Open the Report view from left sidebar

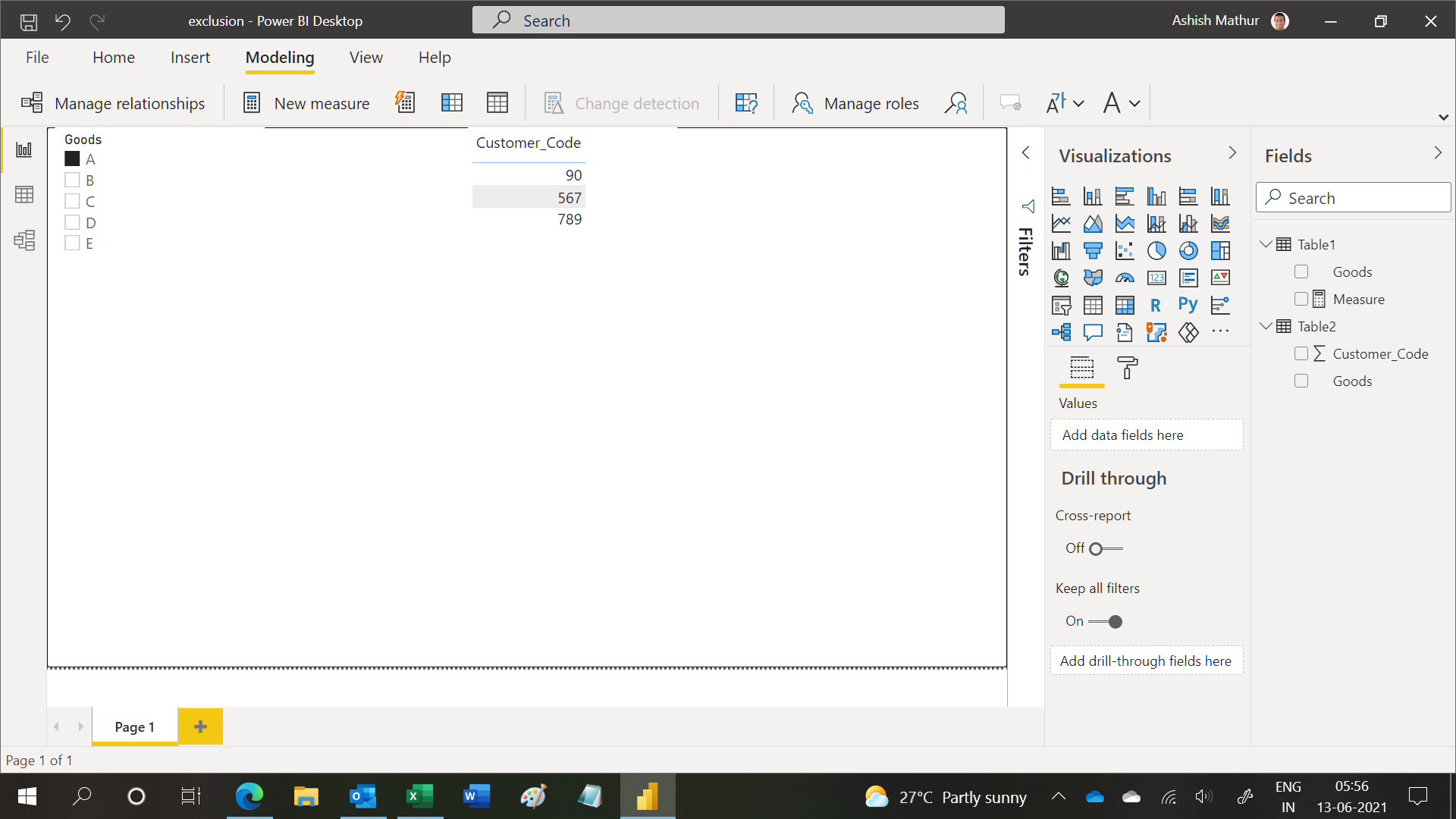(24, 149)
